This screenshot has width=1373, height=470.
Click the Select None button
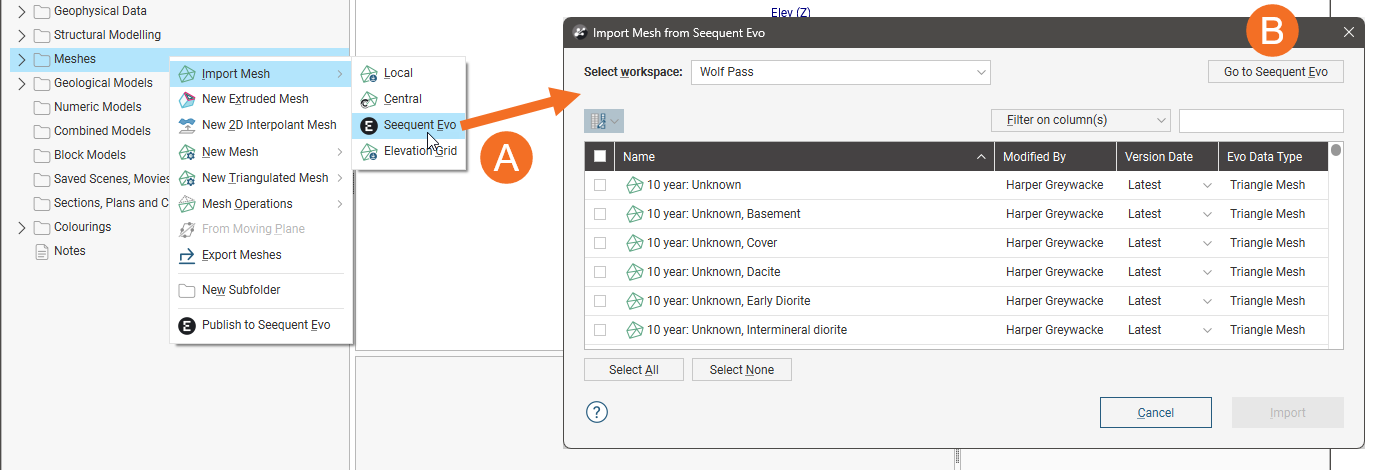742,370
